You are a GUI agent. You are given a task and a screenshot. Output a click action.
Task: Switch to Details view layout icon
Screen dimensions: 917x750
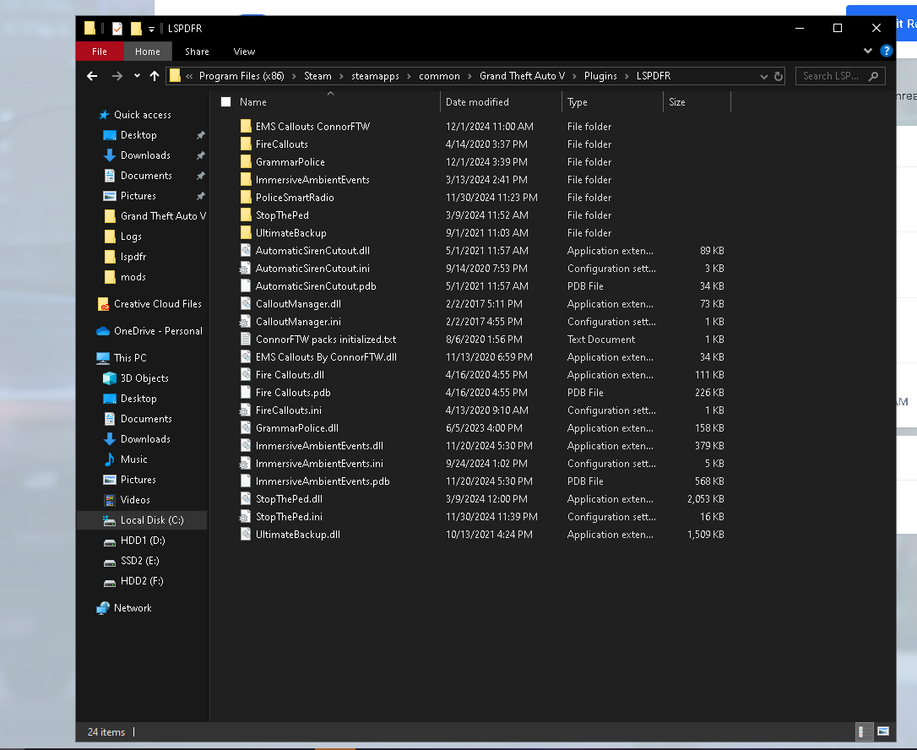[862, 731]
